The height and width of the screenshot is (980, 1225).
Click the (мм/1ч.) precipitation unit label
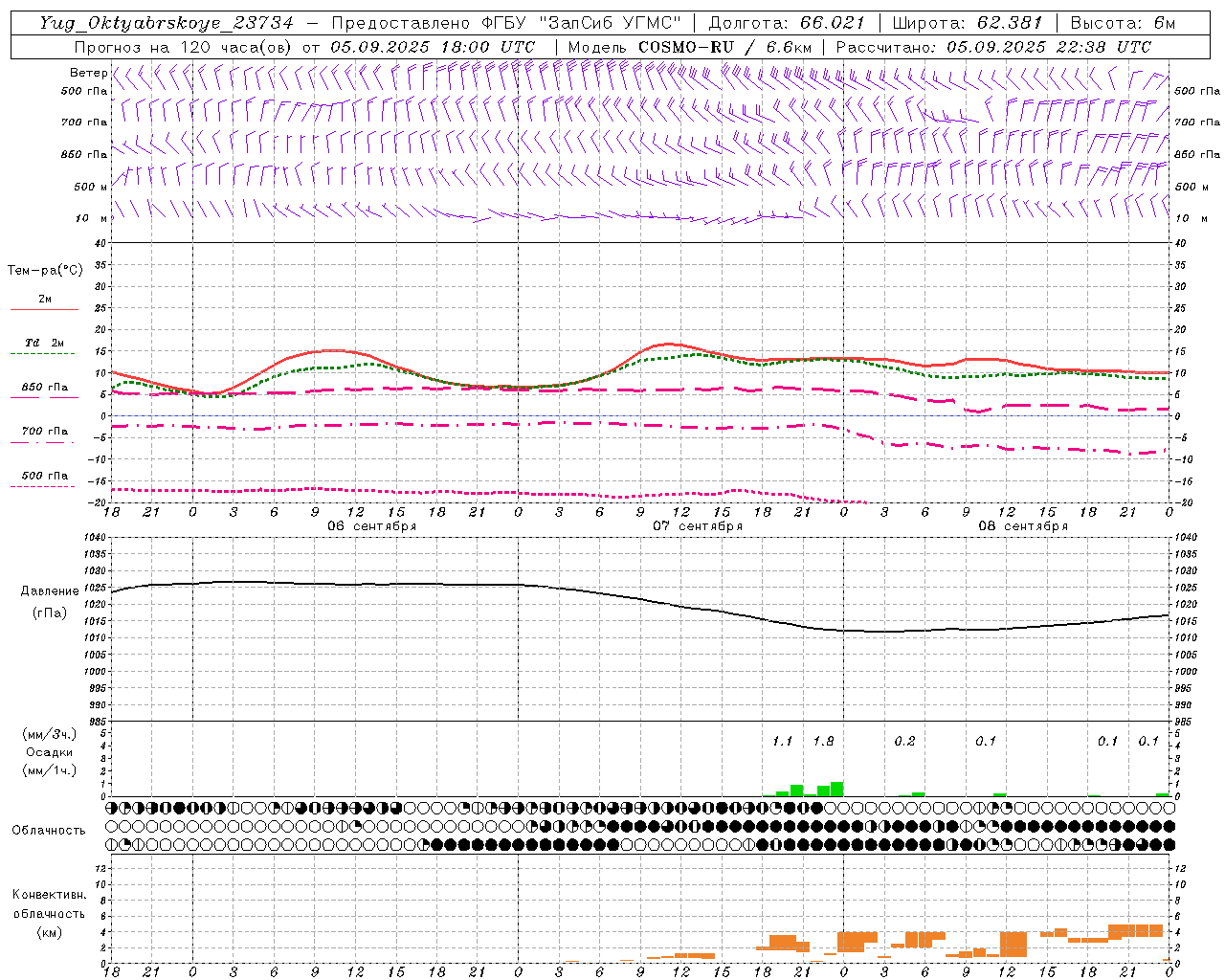(50, 770)
